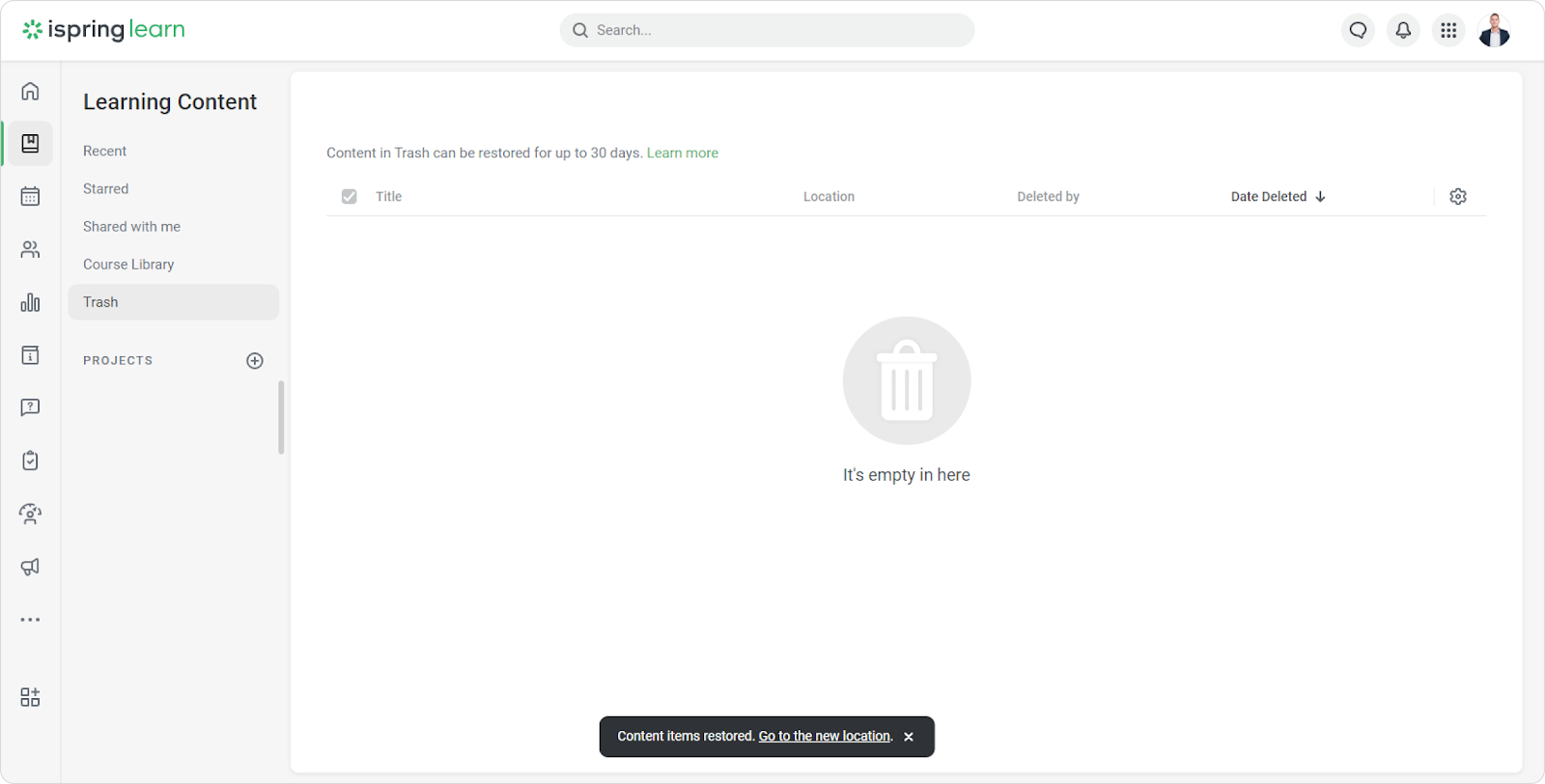The width and height of the screenshot is (1545, 784).
Task: Click the megaphone announcements icon
Action: coord(30,567)
